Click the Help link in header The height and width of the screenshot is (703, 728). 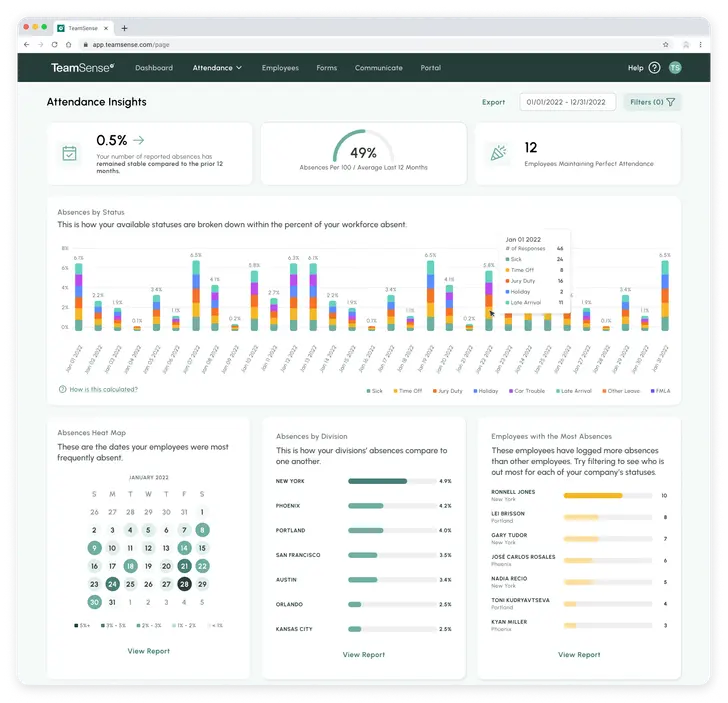click(x=635, y=68)
